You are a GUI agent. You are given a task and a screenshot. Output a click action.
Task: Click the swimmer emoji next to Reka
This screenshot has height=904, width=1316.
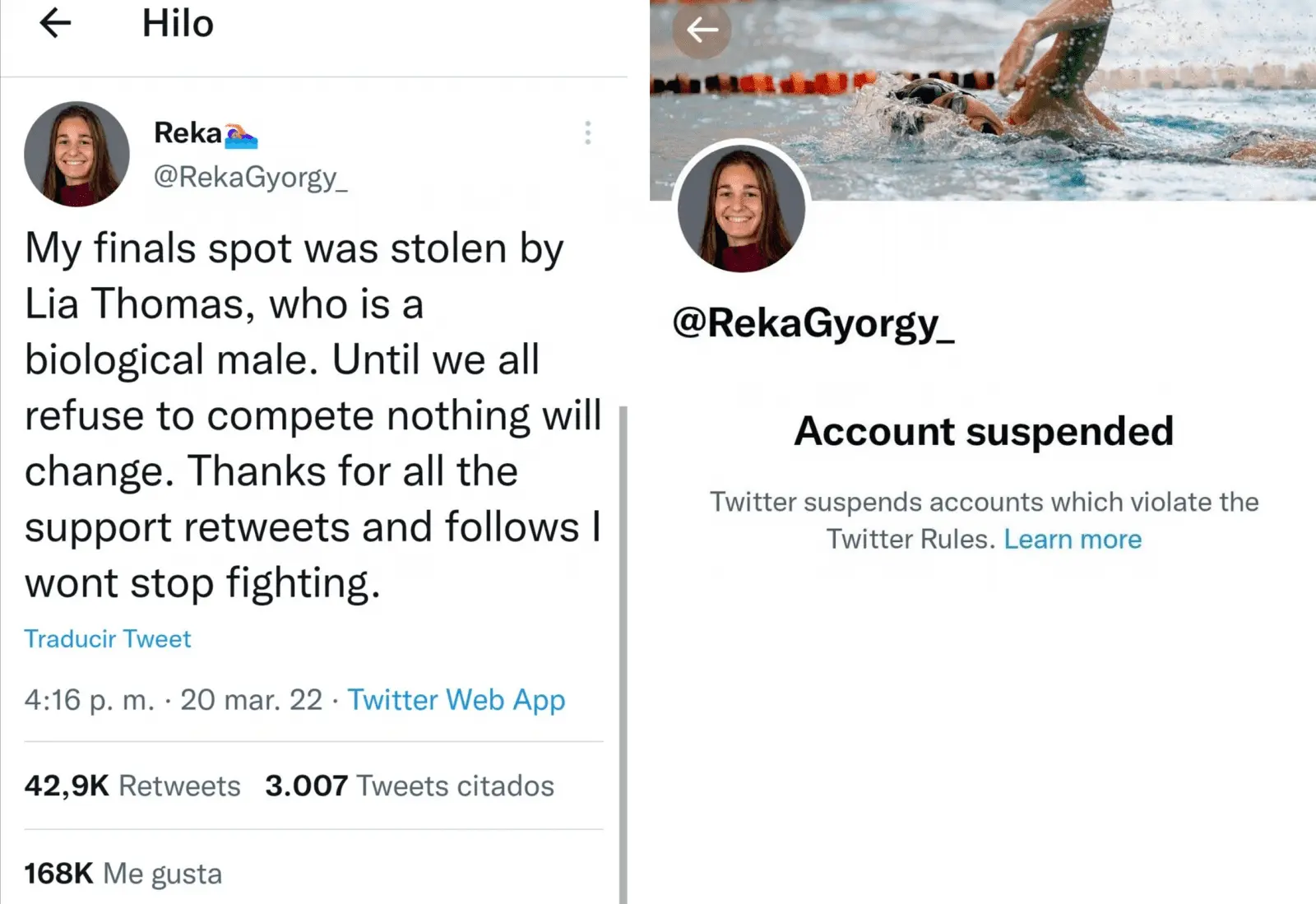(241, 136)
